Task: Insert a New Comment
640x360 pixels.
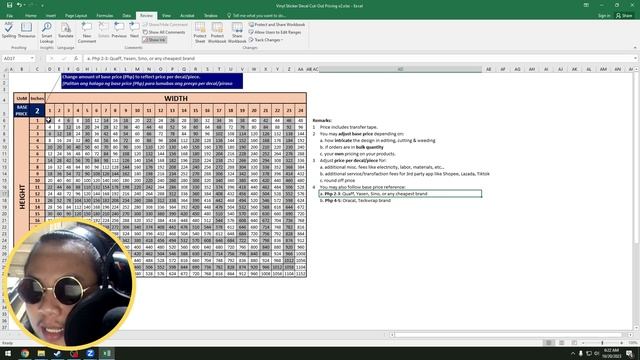Action: [87, 32]
